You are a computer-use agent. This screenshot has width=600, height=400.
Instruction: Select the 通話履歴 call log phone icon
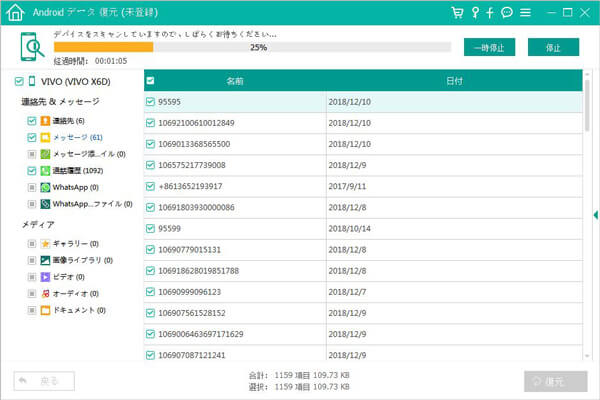click(x=45, y=171)
